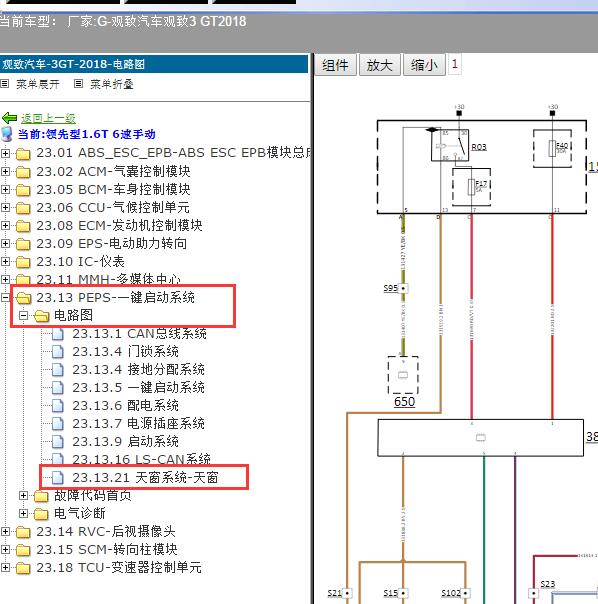Image resolution: width=598 pixels, height=604 pixels.
Task: Click the 23.06 CCU folder icon
Action: tap(23, 208)
